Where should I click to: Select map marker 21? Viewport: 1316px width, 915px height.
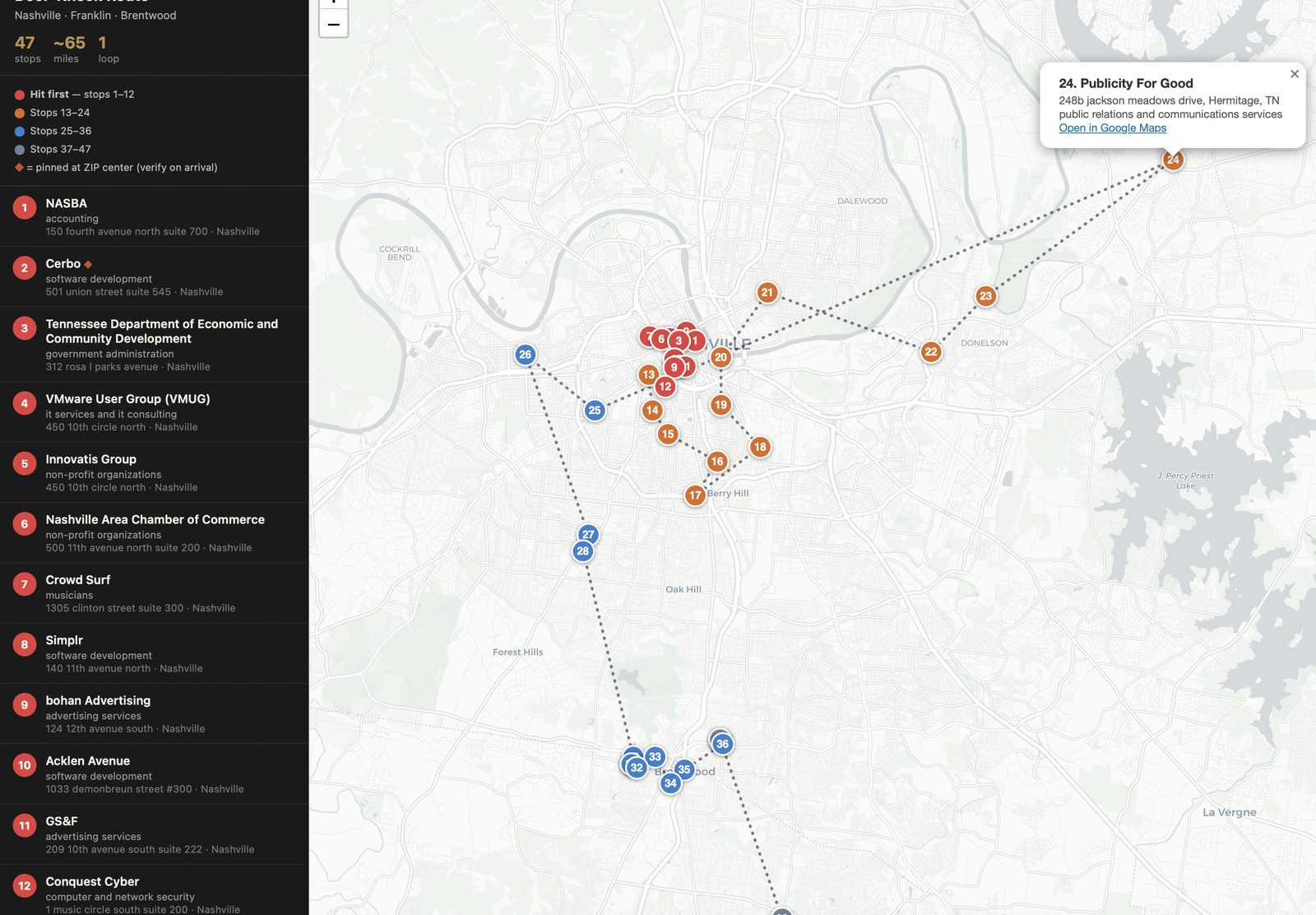(767, 292)
